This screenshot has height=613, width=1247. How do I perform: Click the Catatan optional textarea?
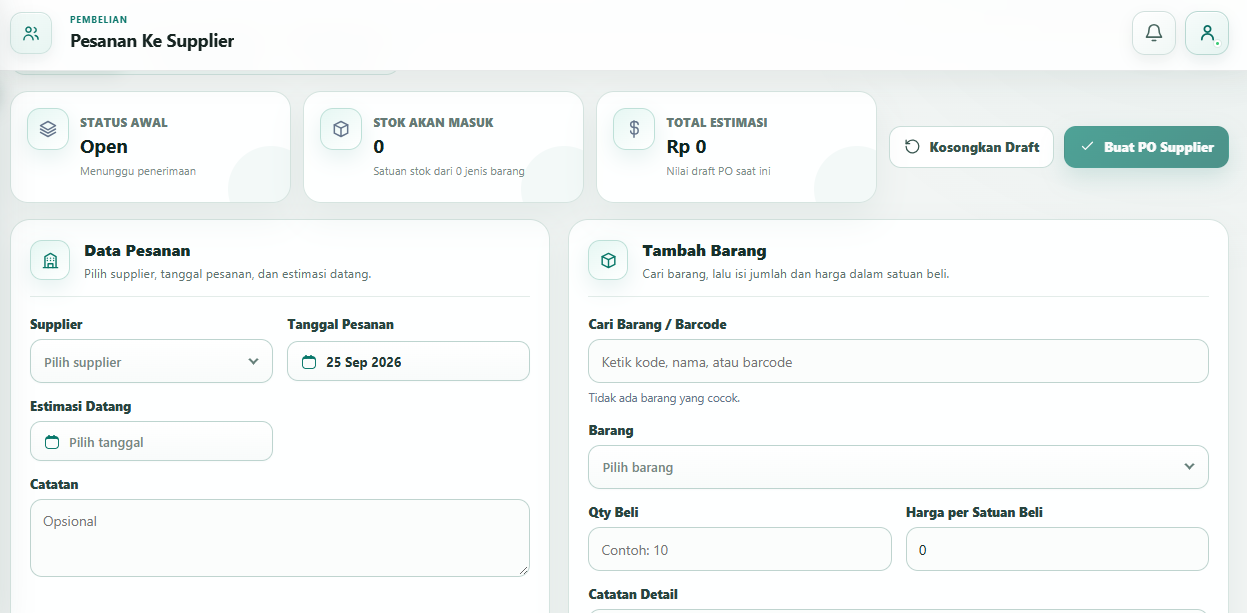click(x=280, y=538)
